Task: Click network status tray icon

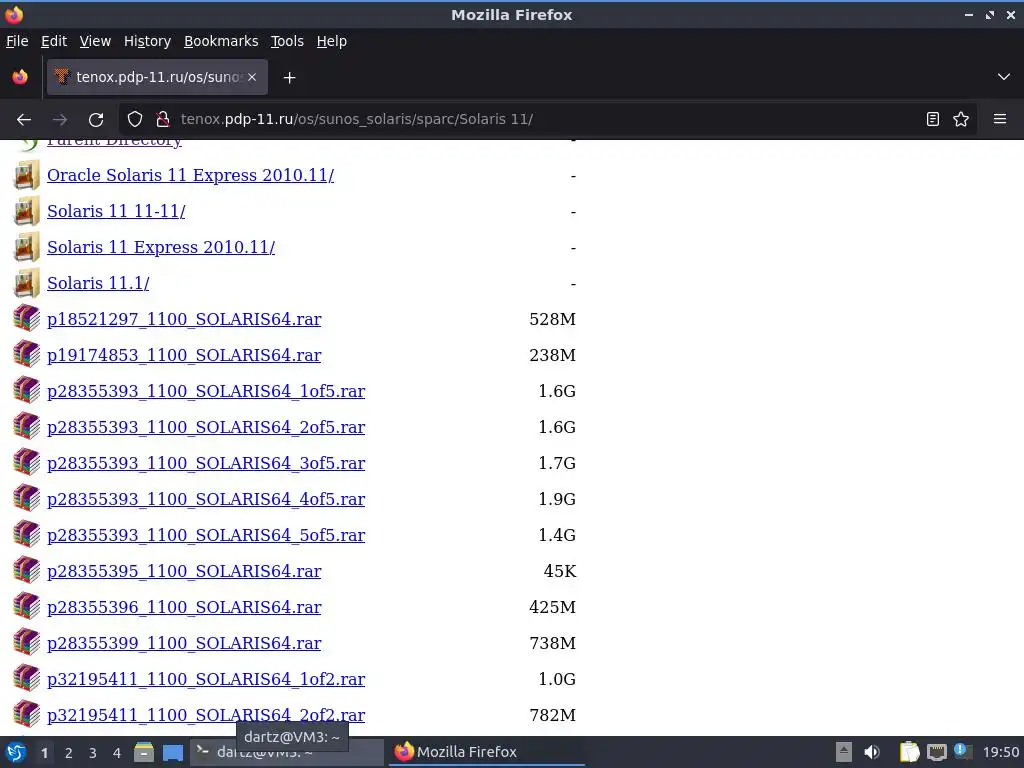Action: coord(936,752)
